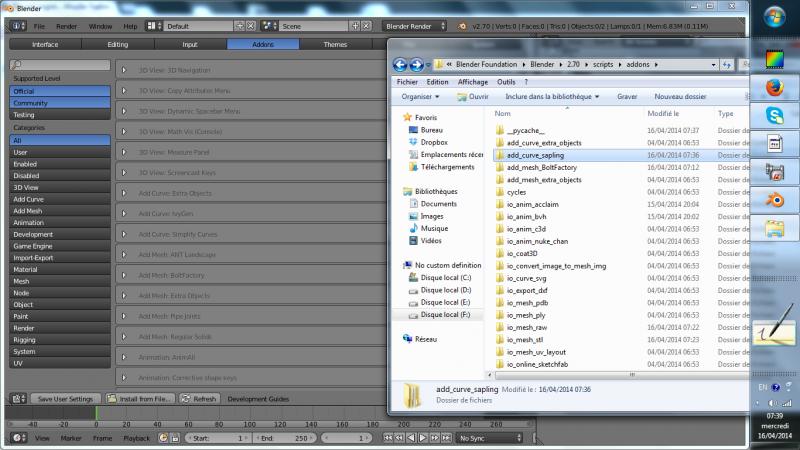This screenshot has width=800, height=450.
Task: Open the Blender File menu
Action: pos(39,26)
